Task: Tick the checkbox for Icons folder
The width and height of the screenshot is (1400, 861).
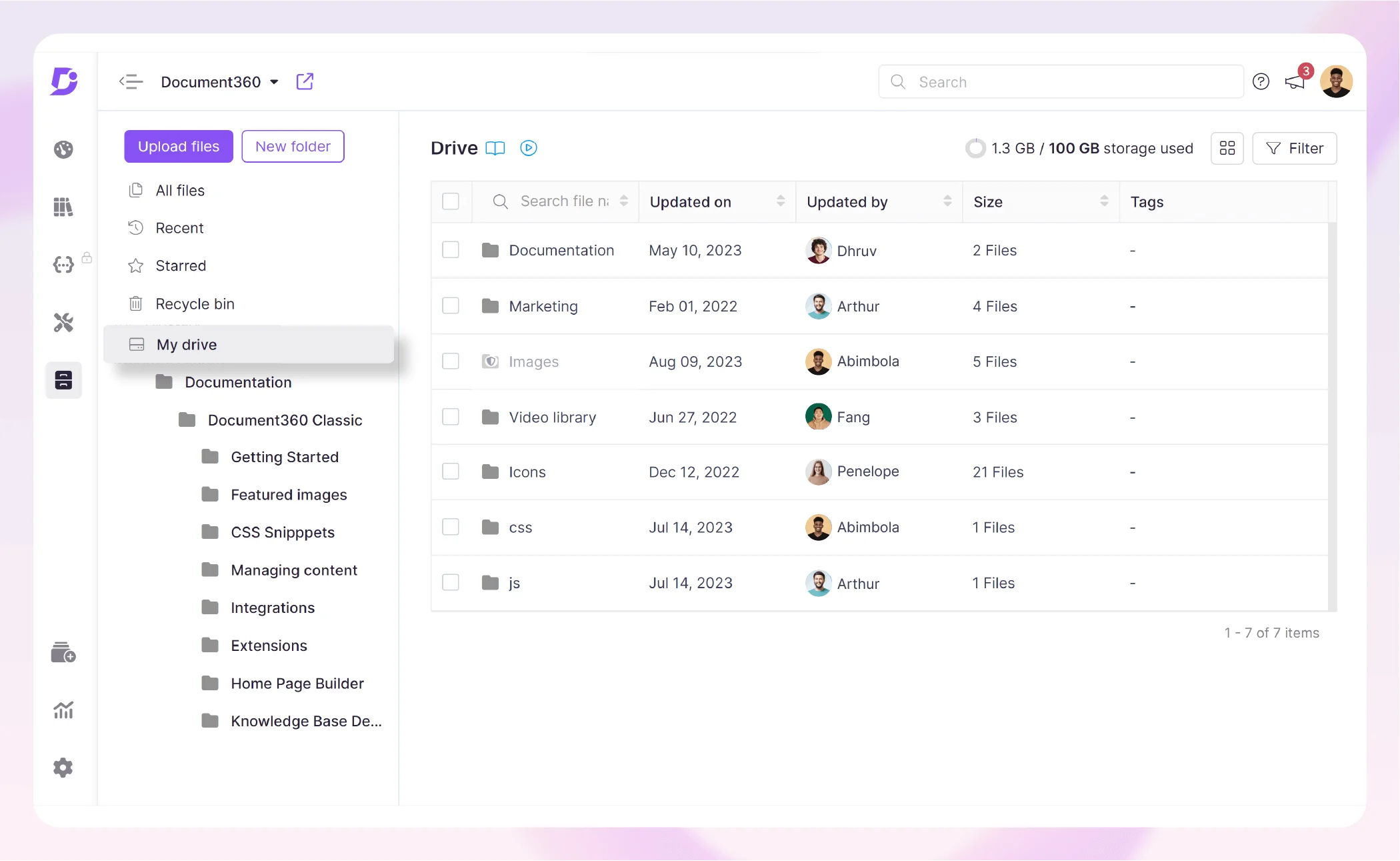Action: (x=451, y=472)
